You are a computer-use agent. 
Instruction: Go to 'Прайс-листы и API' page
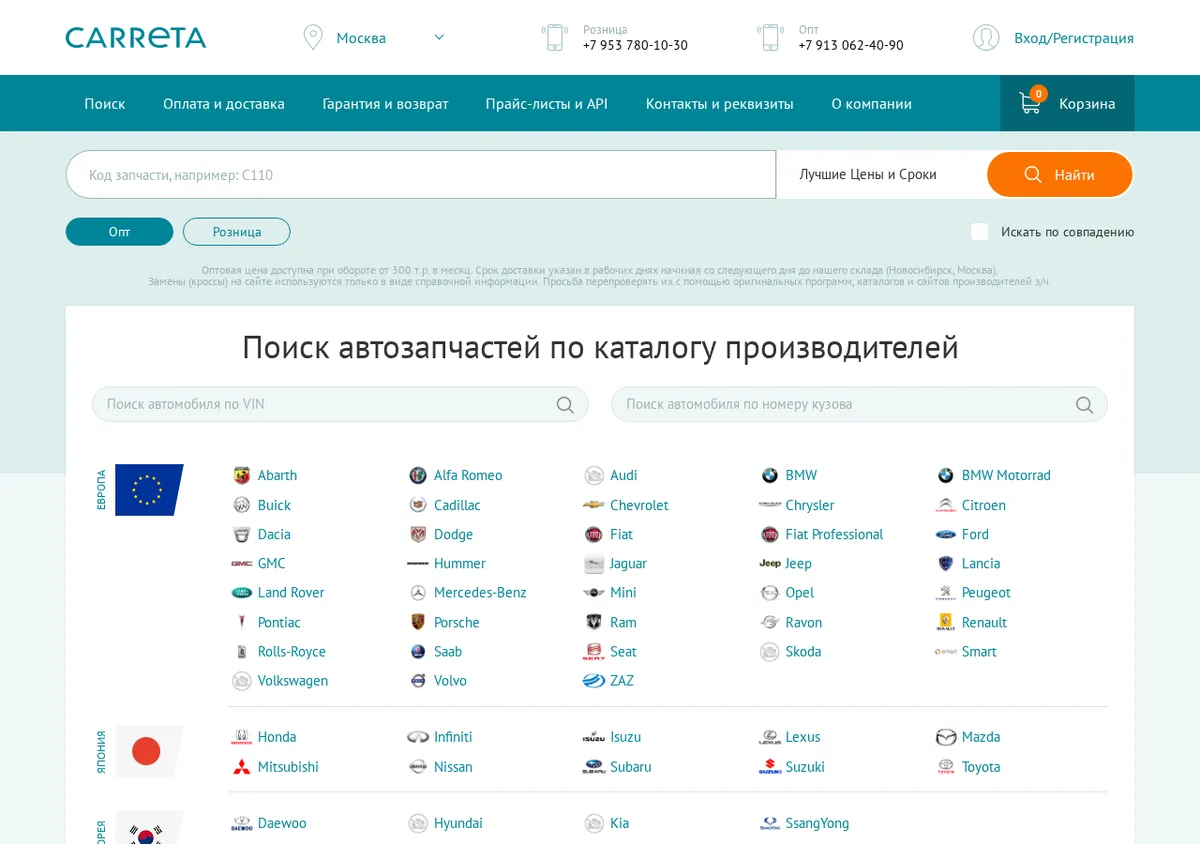pyautogui.click(x=547, y=104)
